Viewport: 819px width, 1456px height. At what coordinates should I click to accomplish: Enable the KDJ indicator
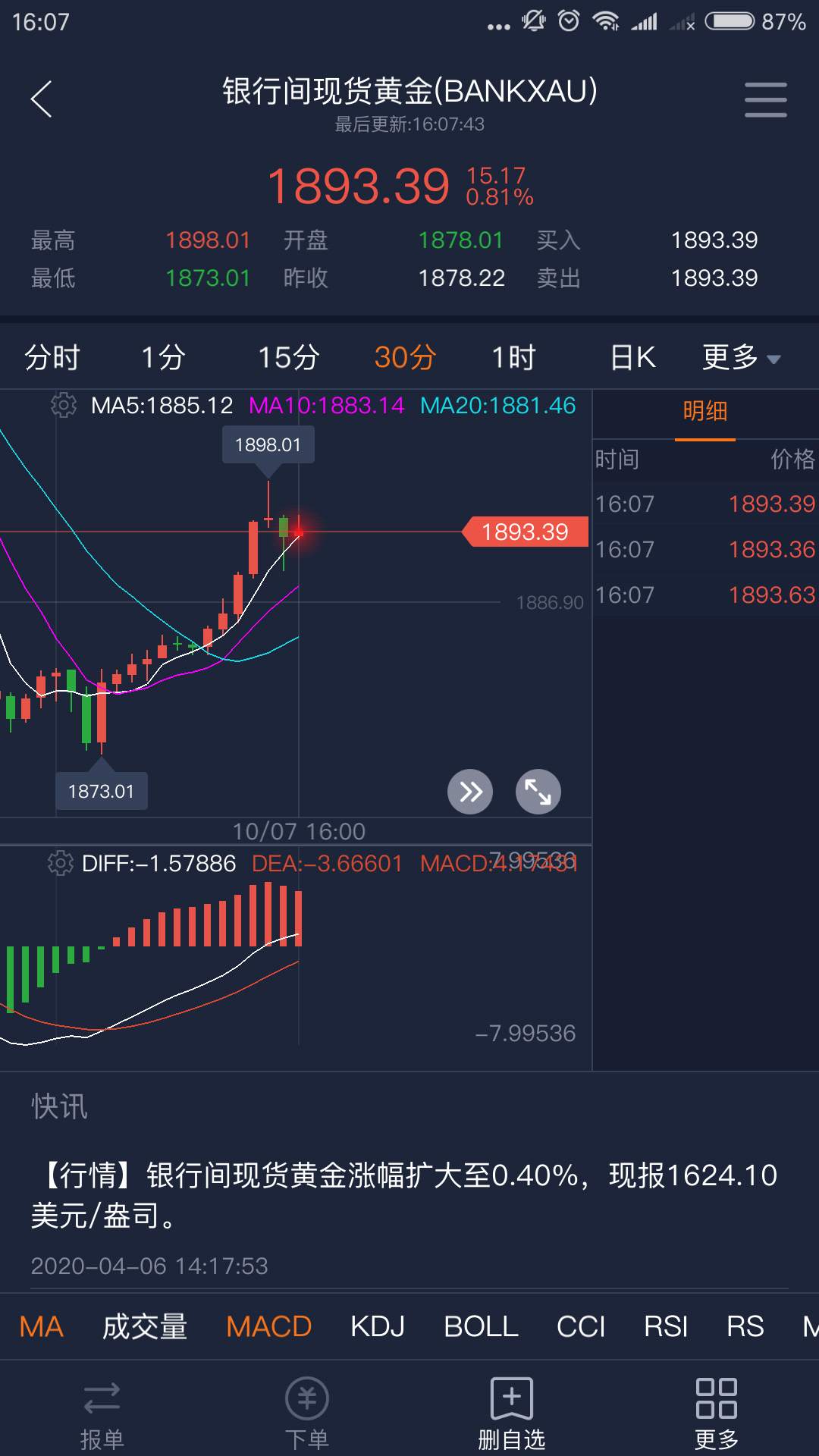pyautogui.click(x=378, y=1327)
